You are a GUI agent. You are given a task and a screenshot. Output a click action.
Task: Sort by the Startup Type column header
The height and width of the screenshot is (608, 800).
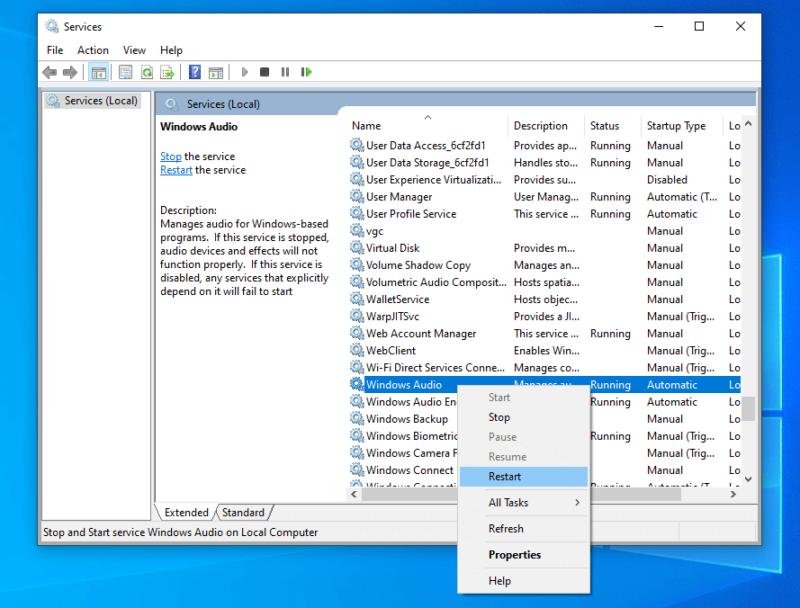(x=682, y=125)
